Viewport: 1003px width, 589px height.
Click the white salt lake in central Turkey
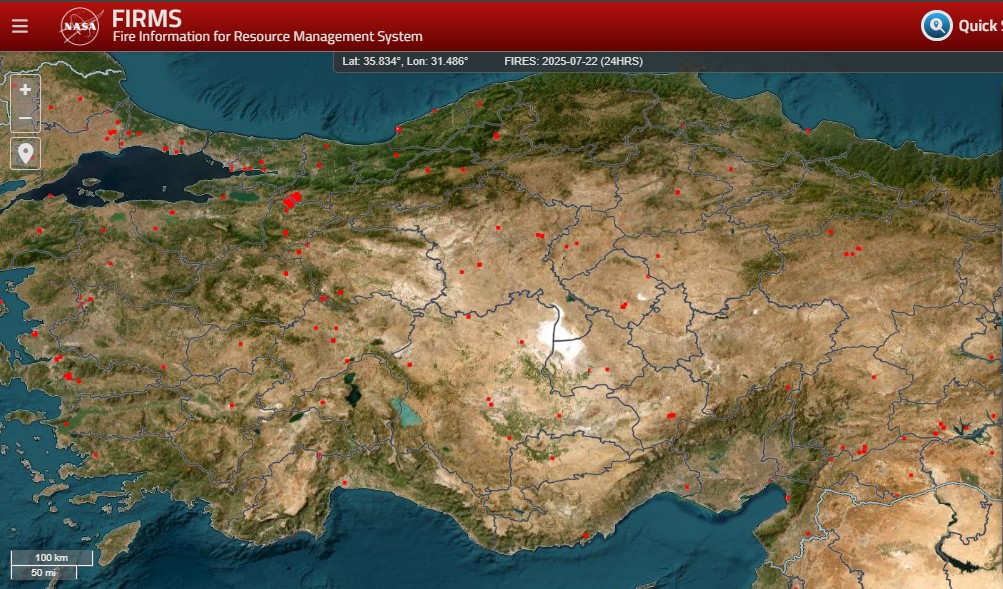point(553,333)
